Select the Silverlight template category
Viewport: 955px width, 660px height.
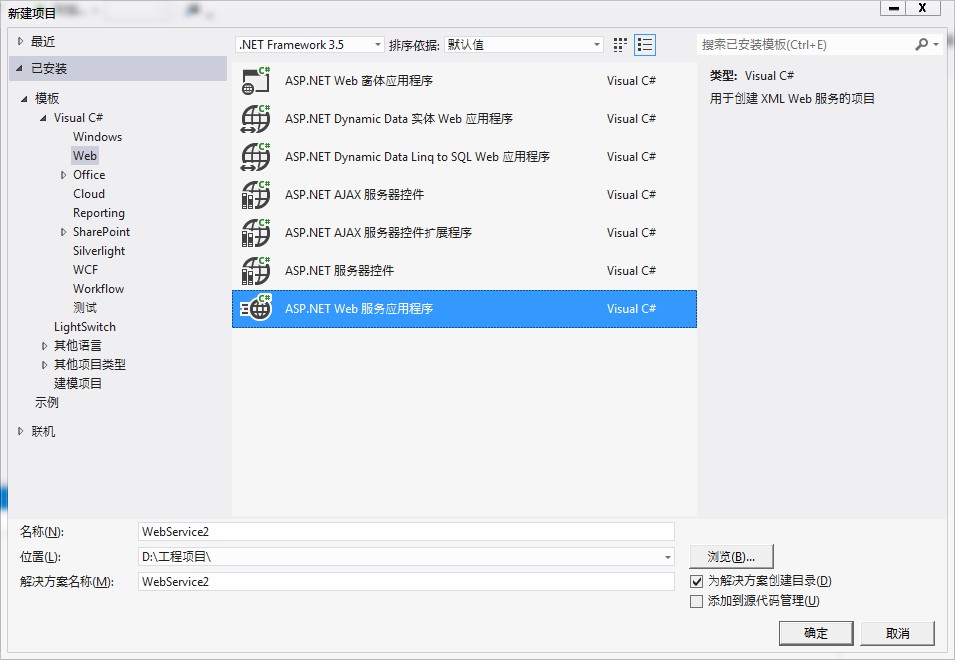[99, 251]
